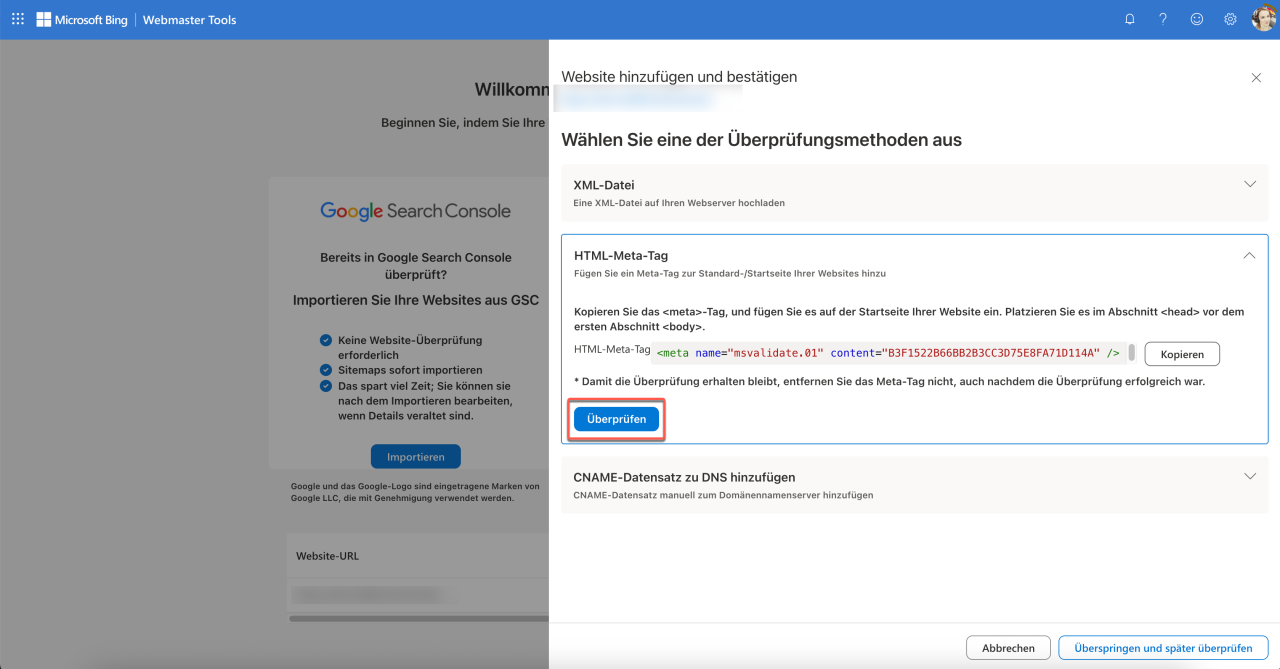Expand the XML-Datei section
The image size is (1280, 669).
point(1250,184)
